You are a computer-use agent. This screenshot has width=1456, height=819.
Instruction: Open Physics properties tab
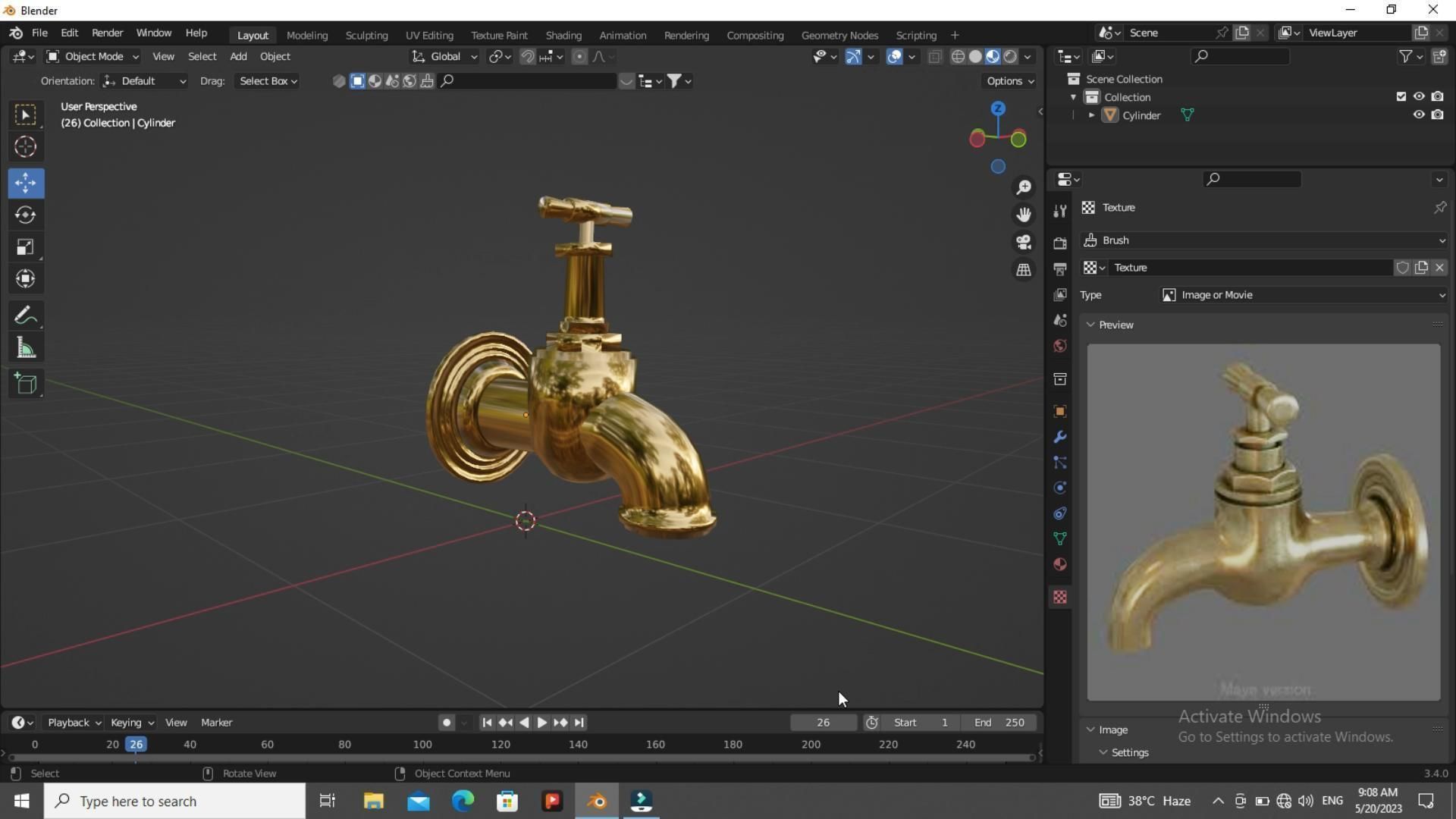(1060, 488)
